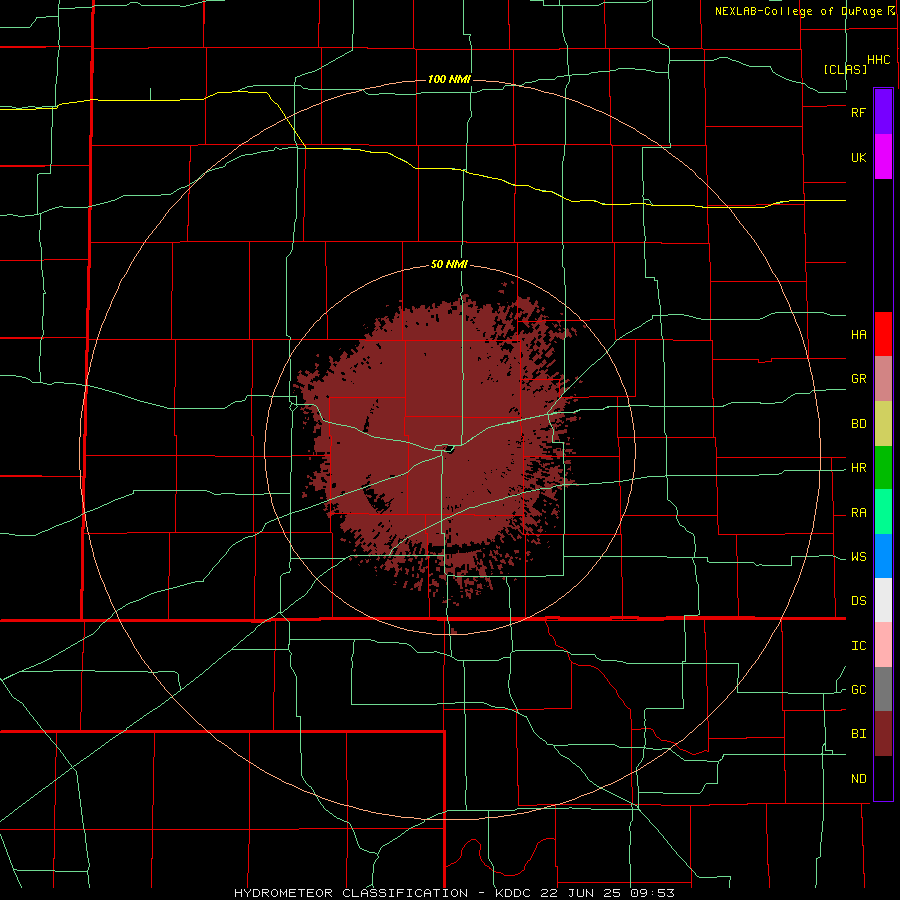This screenshot has width=900, height=900.
Task: Click the HHC product code label
Action: [879, 60]
